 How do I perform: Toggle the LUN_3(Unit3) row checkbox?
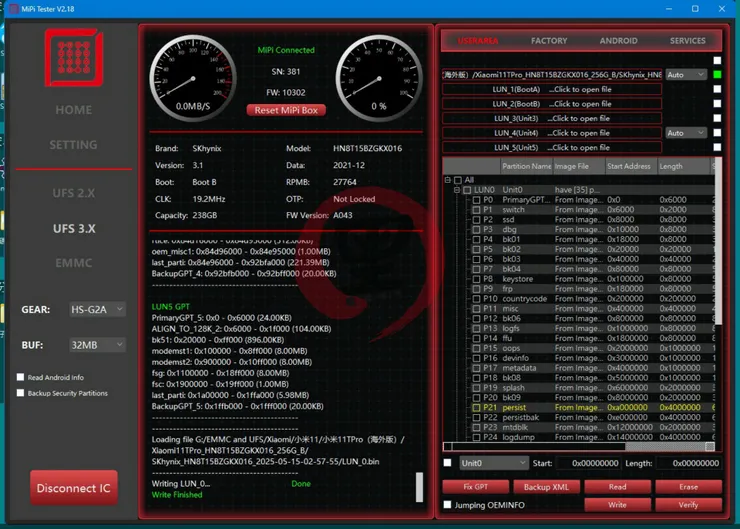pos(717,118)
